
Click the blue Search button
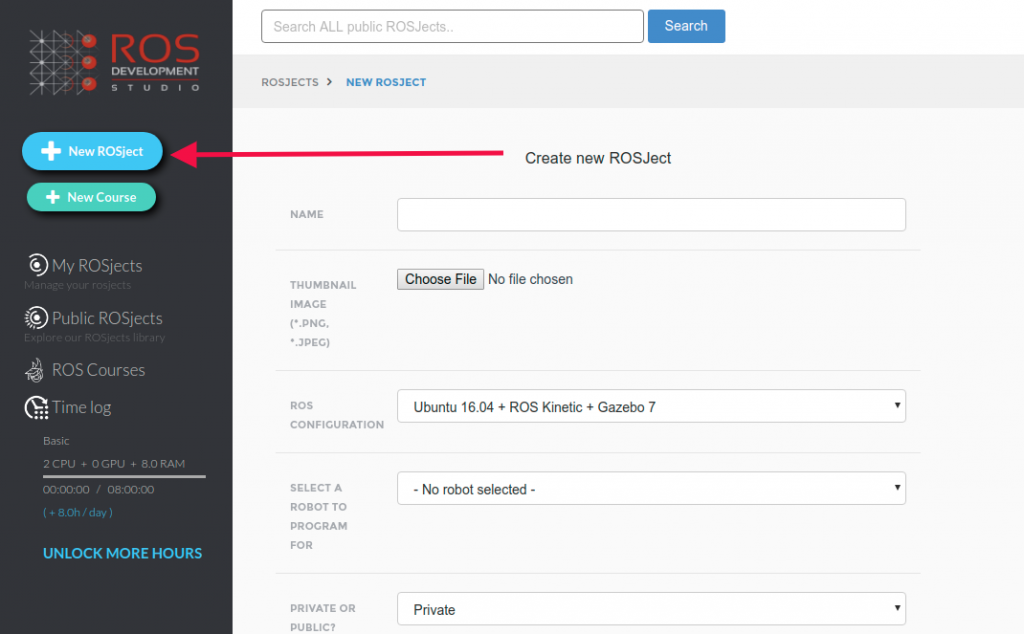click(686, 26)
